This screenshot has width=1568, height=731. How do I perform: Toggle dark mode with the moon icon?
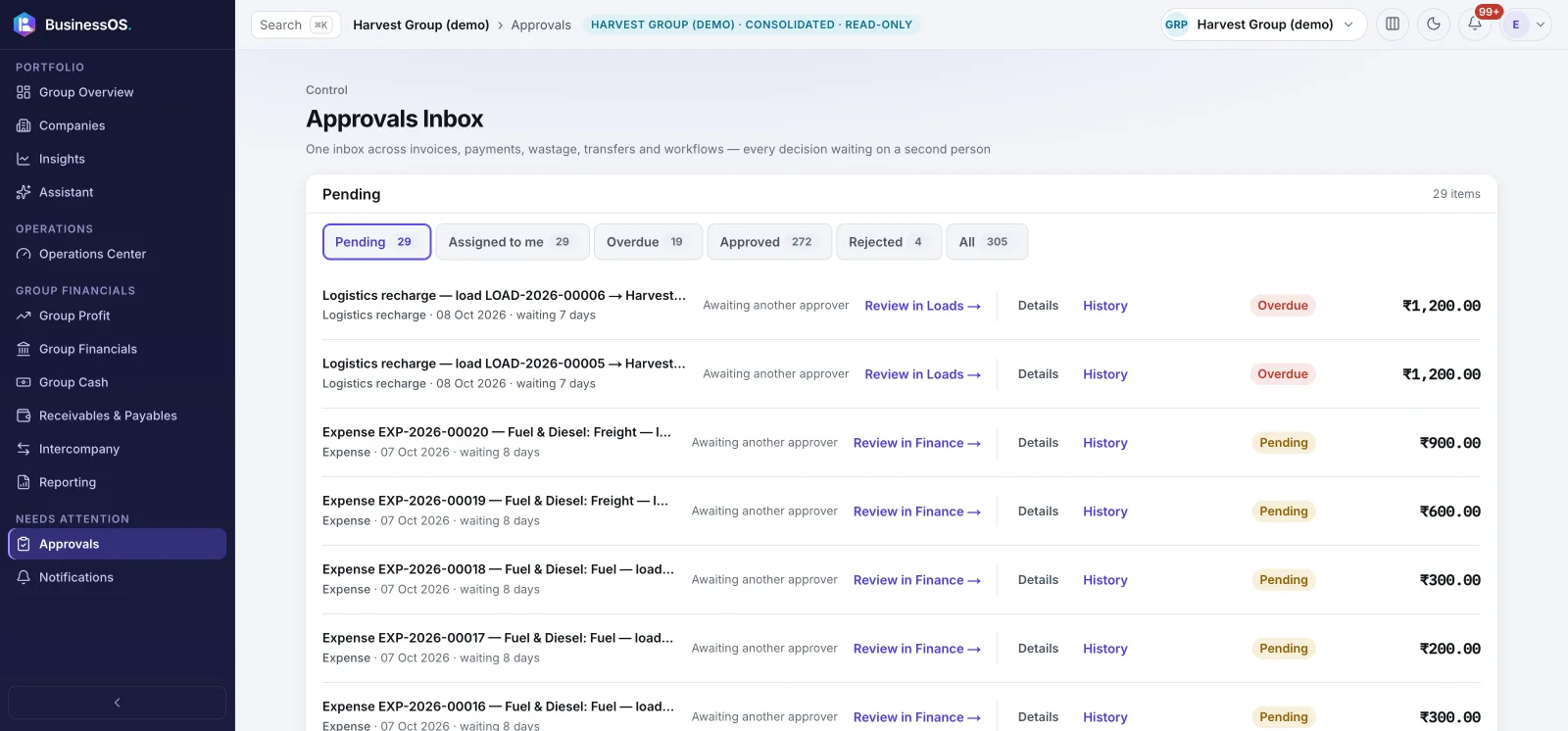(x=1434, y=24)
